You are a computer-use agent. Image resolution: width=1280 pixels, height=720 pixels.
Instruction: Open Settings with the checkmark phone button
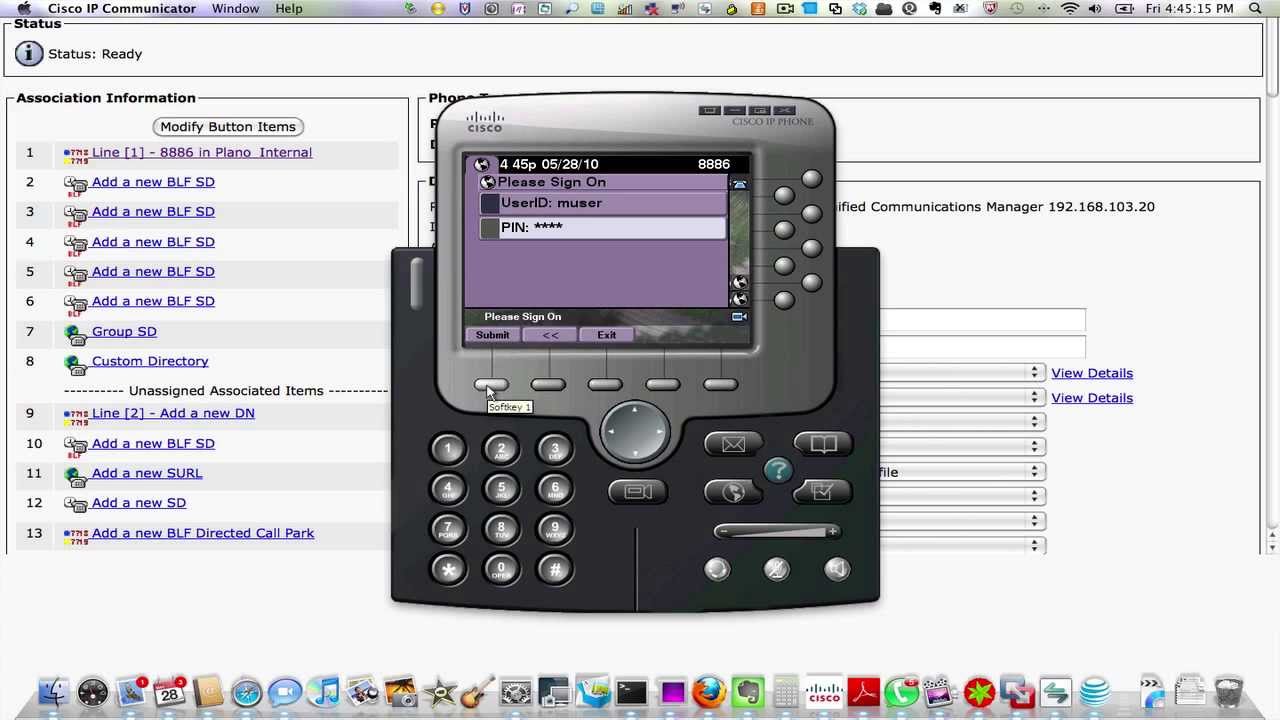pos(822,492)
